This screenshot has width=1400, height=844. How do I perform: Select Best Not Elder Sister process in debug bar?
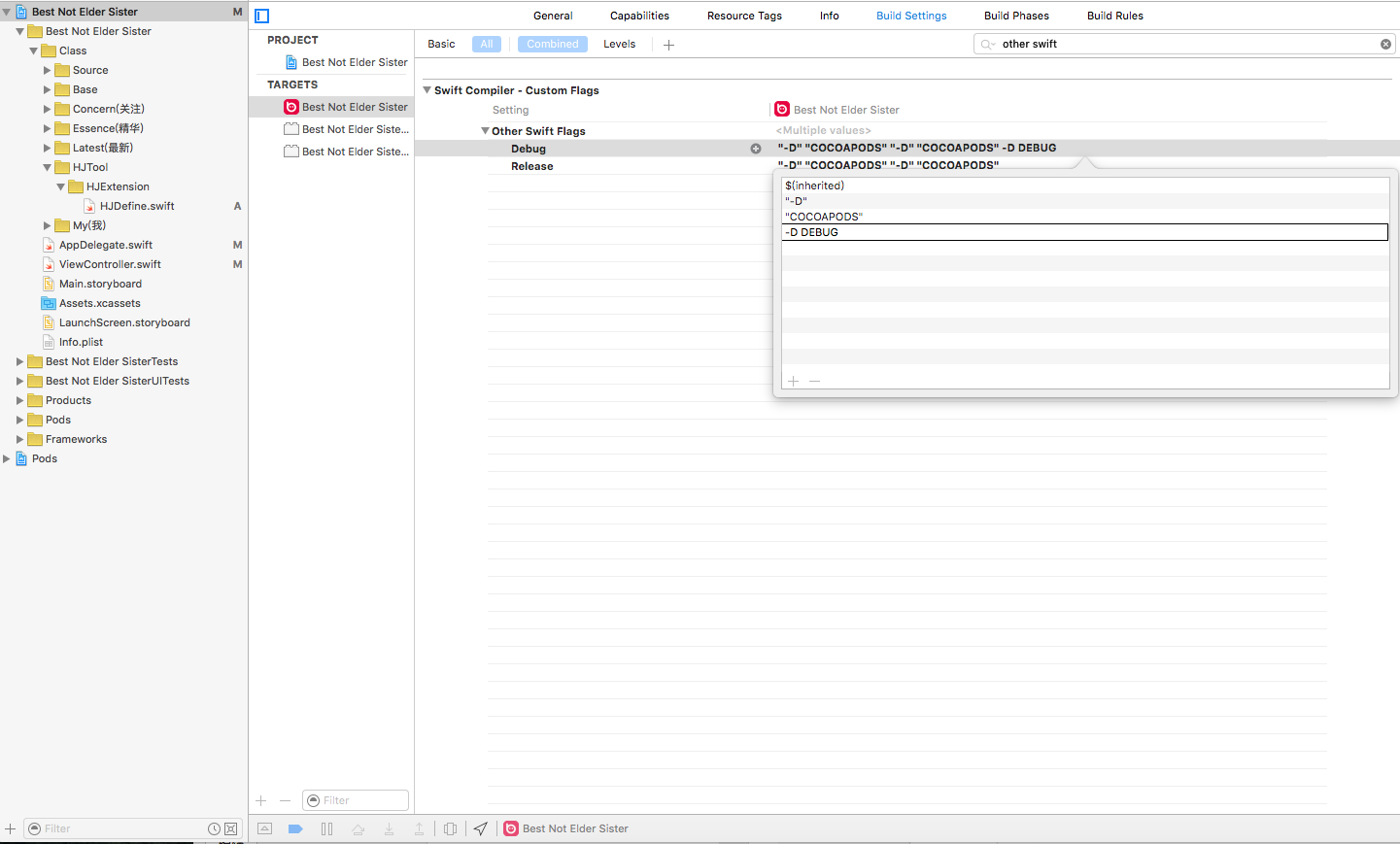click(566, 828)
